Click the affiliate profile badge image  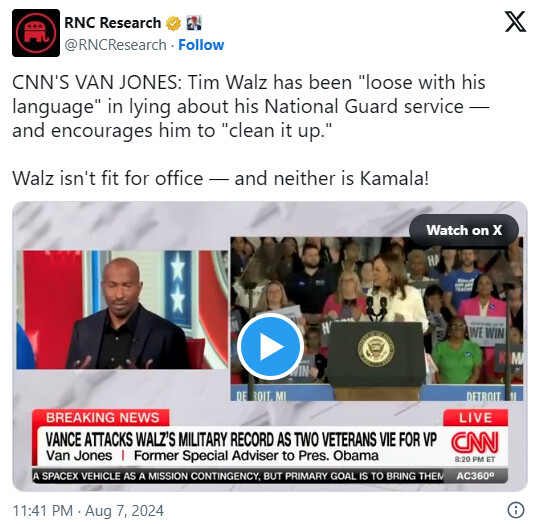pos(194,23)
